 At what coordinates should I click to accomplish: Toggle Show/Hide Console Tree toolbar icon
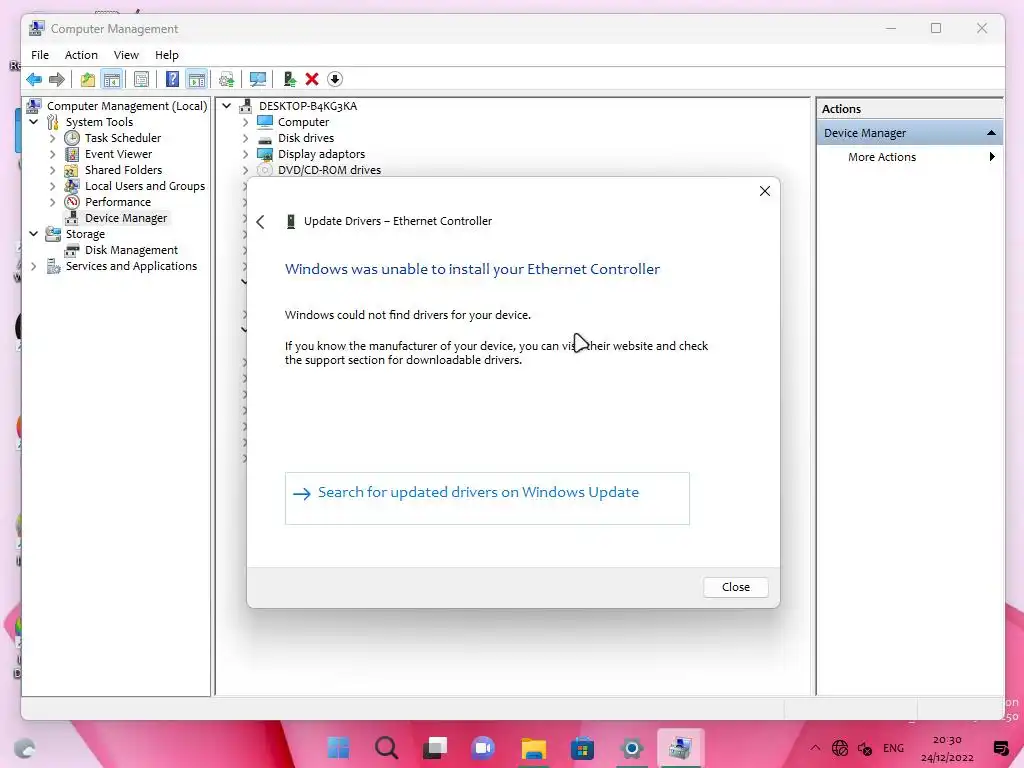pyautogui.click(x=112, y=80)
